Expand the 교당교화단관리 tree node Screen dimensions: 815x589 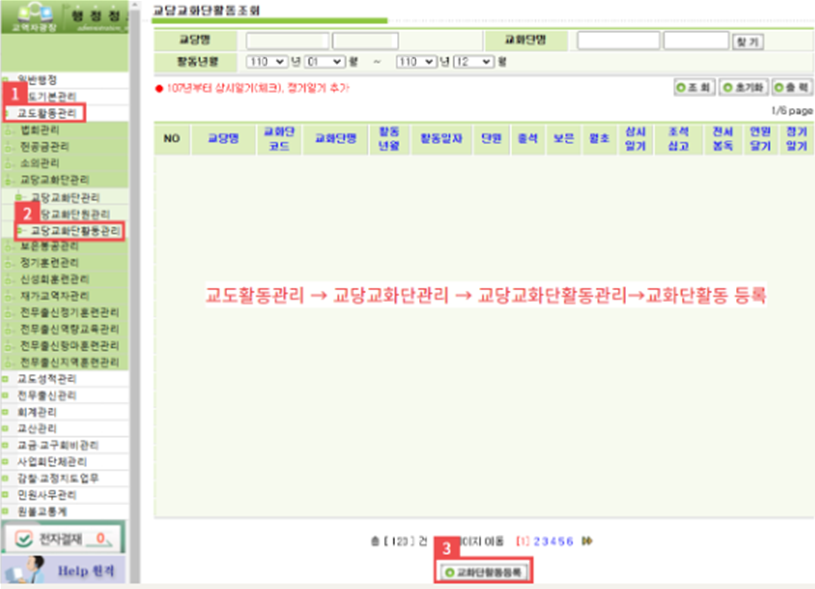(49, 179)
